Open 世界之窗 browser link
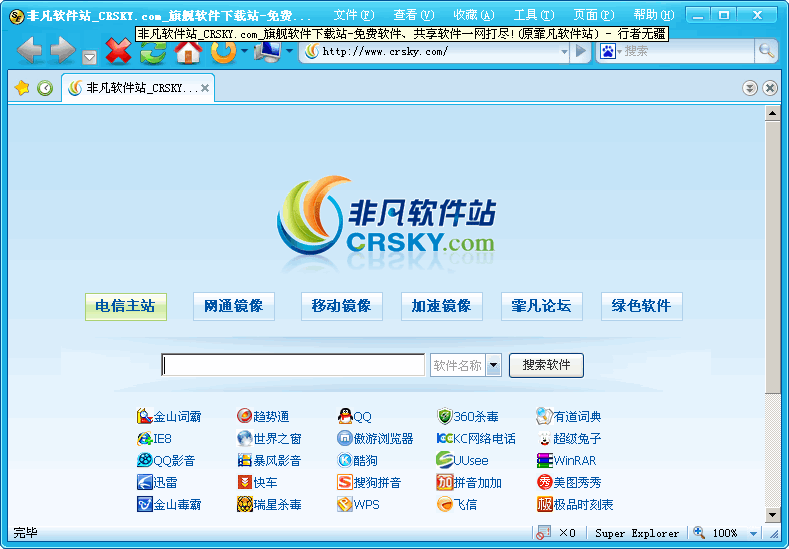Viewport: 789px width, 549px height. tap(269, 438)
